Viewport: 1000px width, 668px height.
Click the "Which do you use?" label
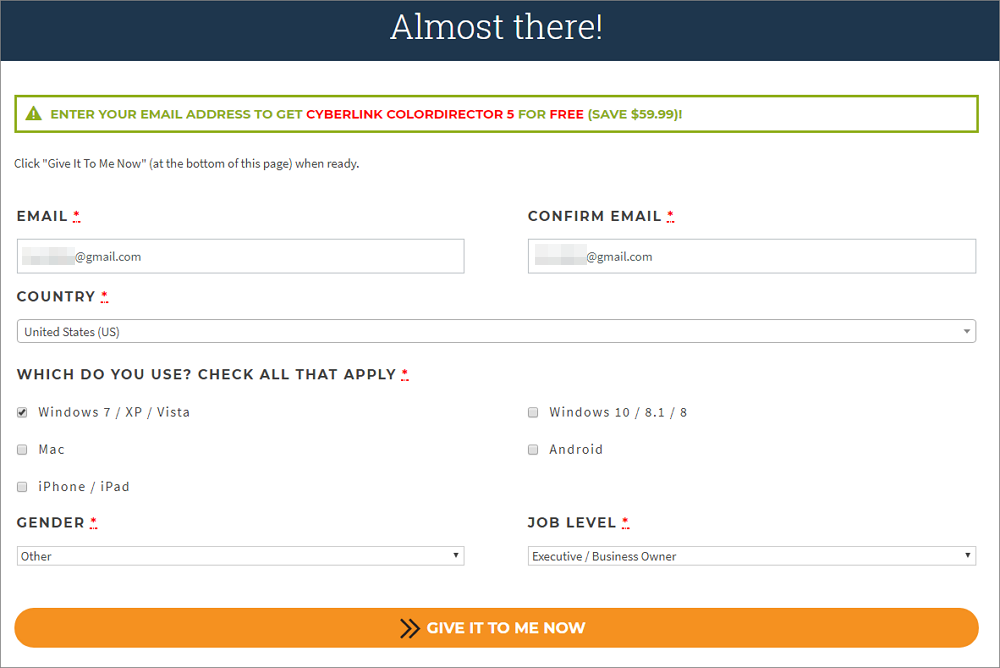206,374
